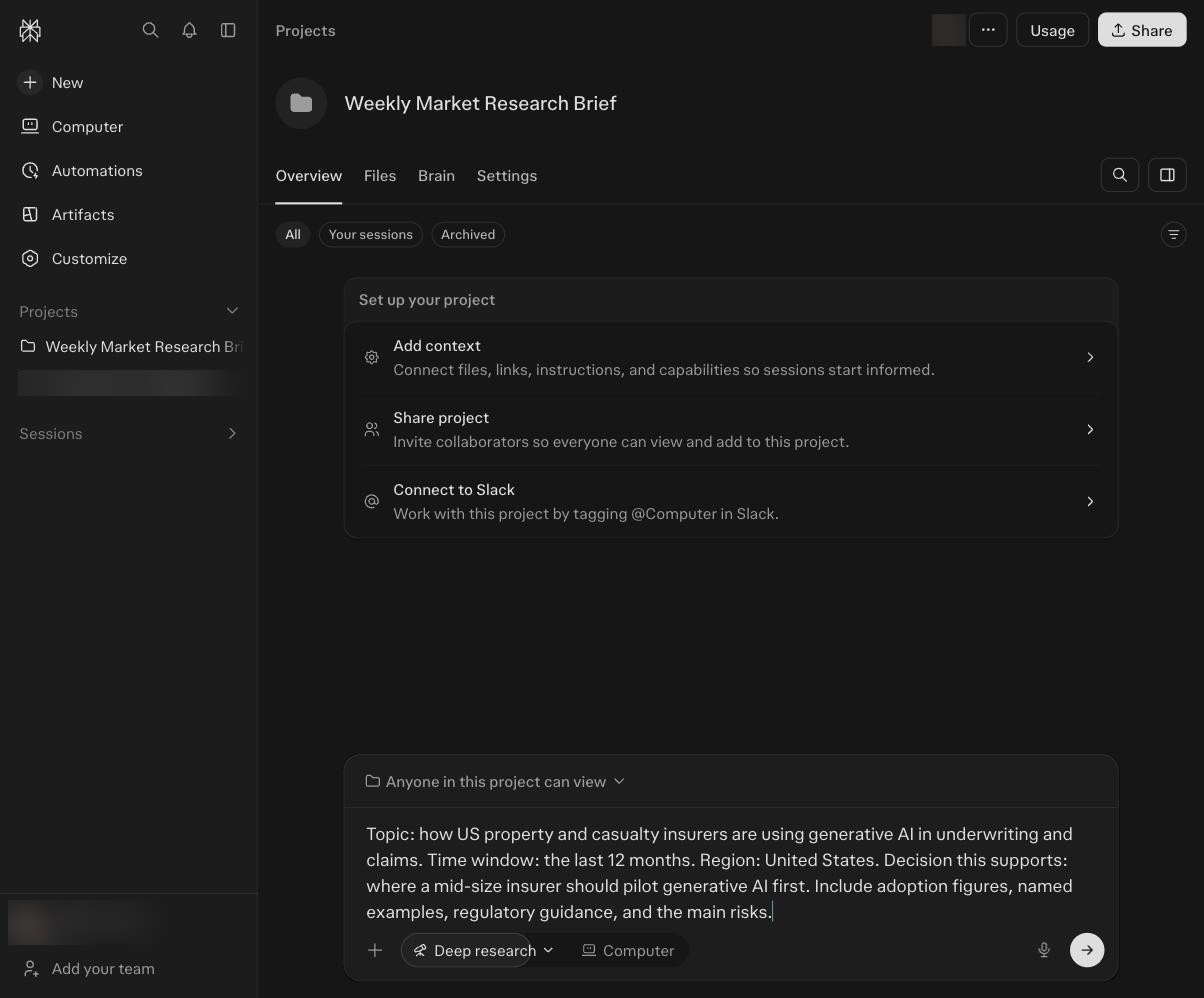
Task: Submit the prompt with arrow button
Action: [1087, 950]
